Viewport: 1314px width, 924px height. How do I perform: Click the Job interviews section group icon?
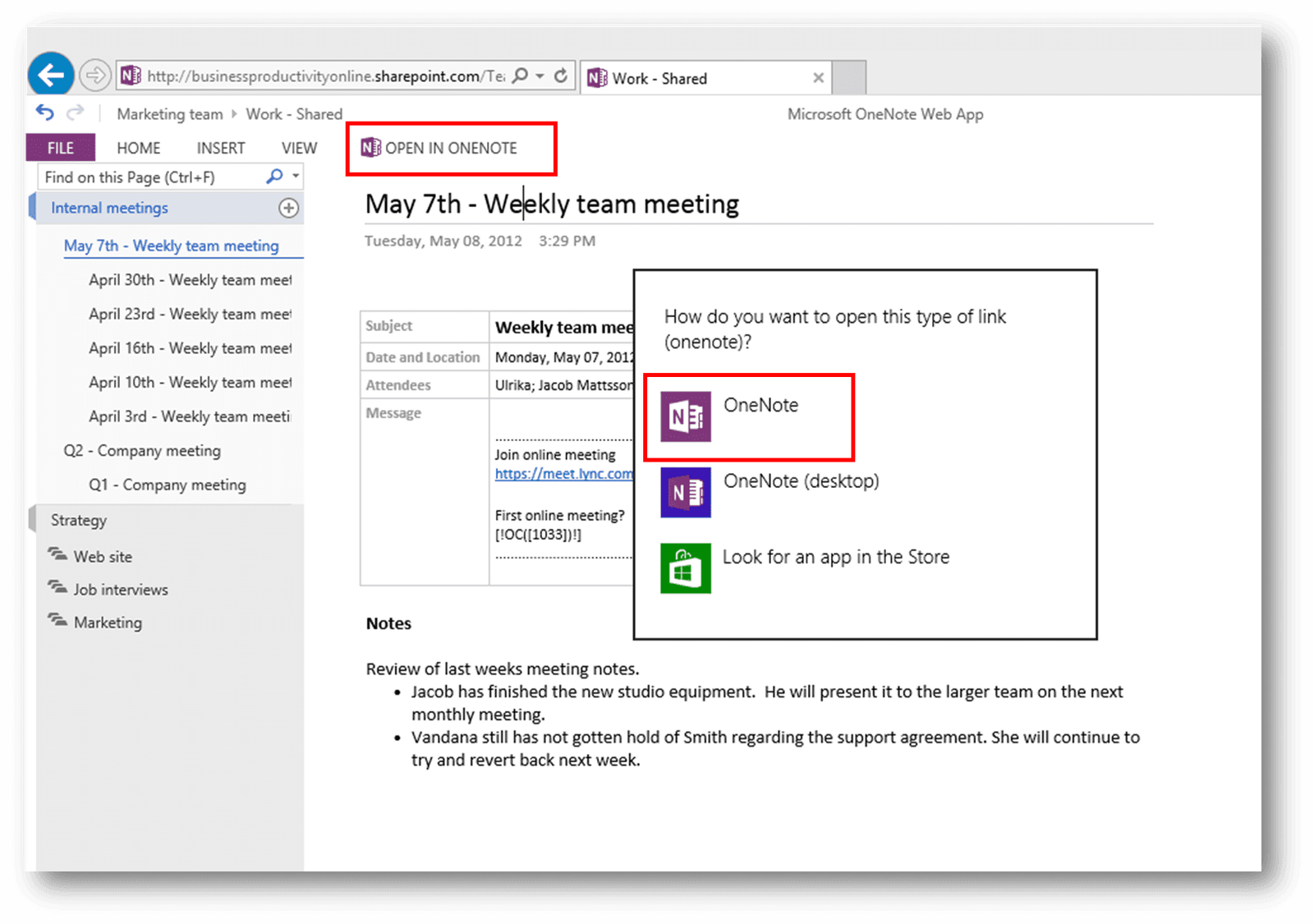pos(57,587)
